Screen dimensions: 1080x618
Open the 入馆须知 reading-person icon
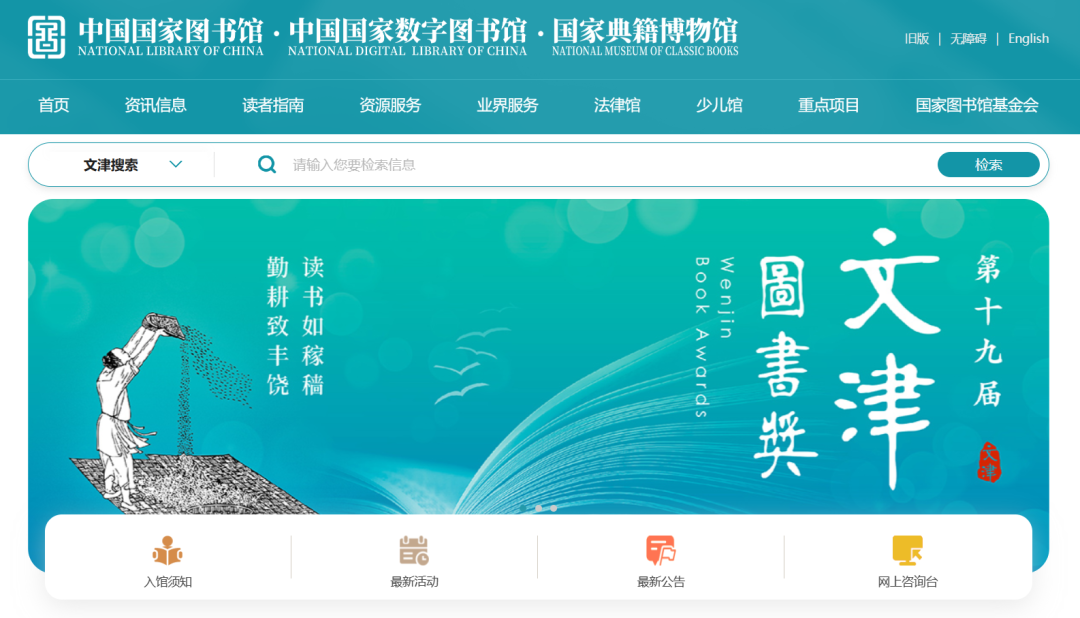tap(167, 550)
